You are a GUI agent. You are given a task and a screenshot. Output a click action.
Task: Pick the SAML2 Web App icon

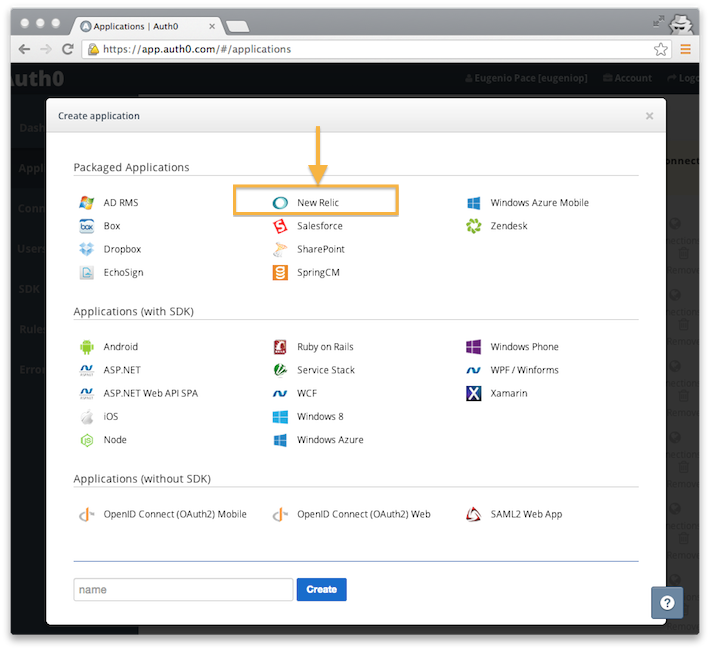[x=474, y=514]
